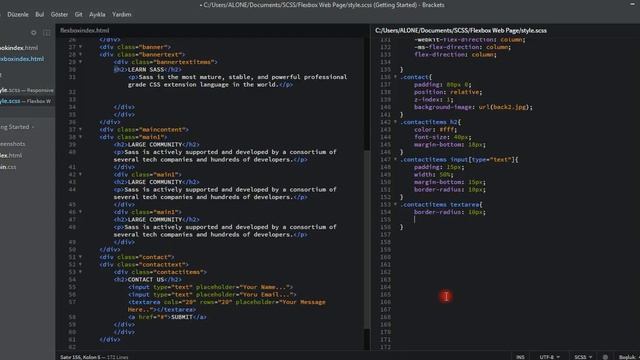This screenshot has width=640, height=360.
Task: Click the 'z-index: 1;' declaration
Action: [433, 100]
